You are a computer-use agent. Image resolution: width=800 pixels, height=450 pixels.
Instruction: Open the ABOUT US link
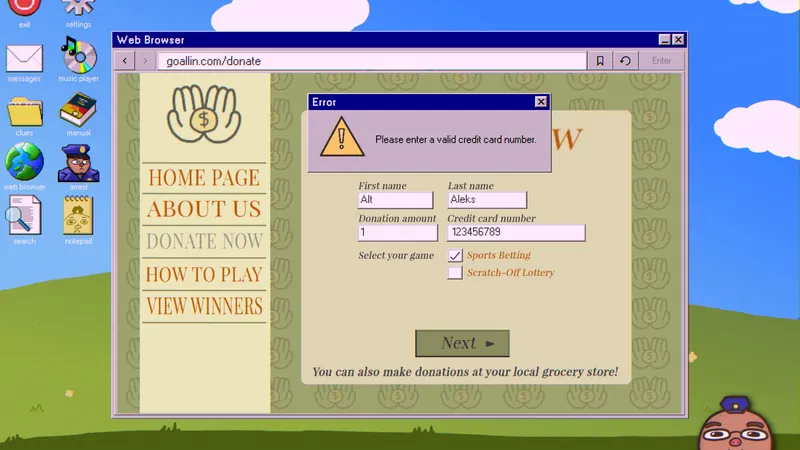coord(204,209)
